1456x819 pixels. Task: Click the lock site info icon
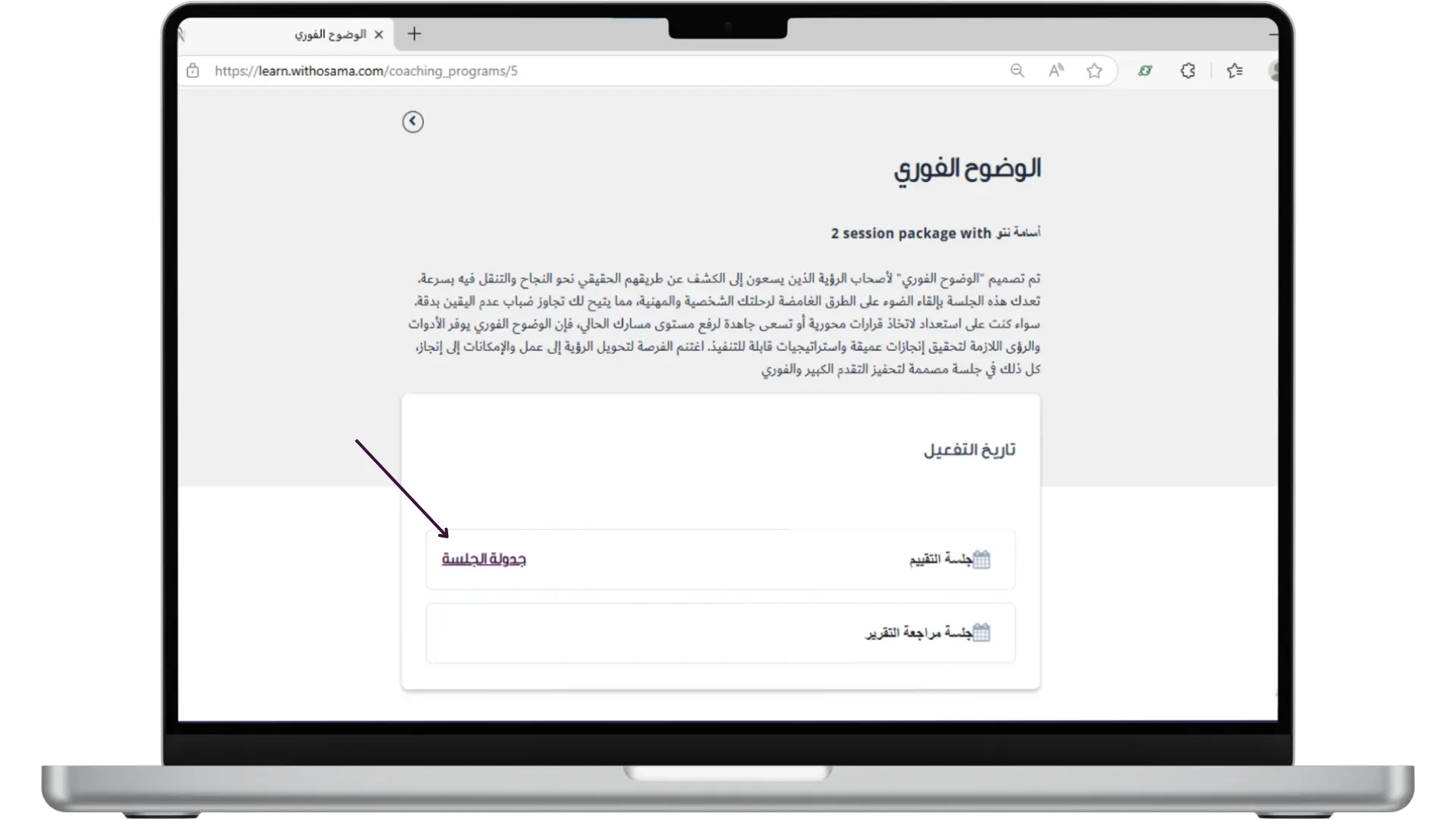point(193,71)
